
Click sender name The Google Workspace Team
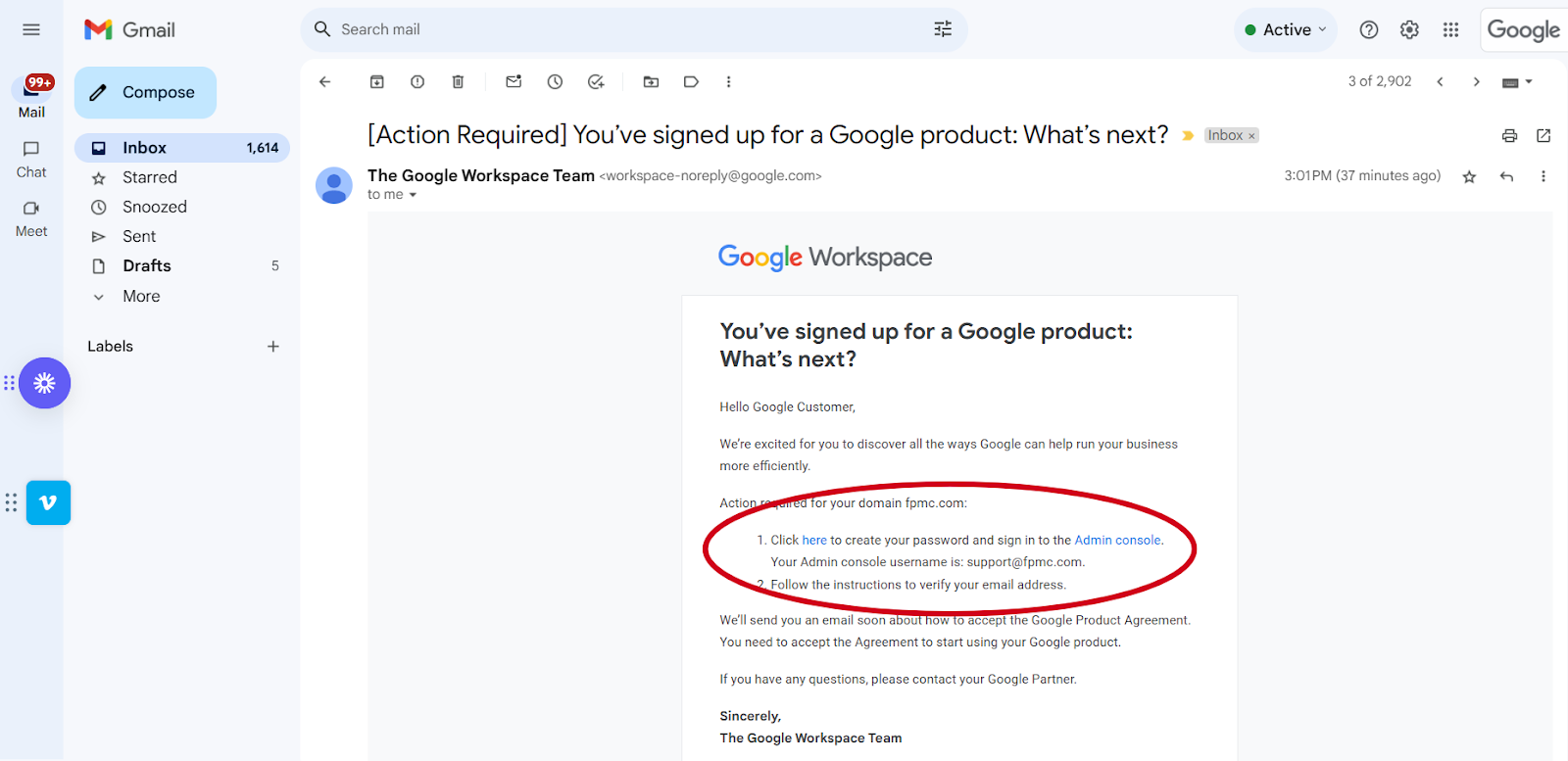point(481,175)
